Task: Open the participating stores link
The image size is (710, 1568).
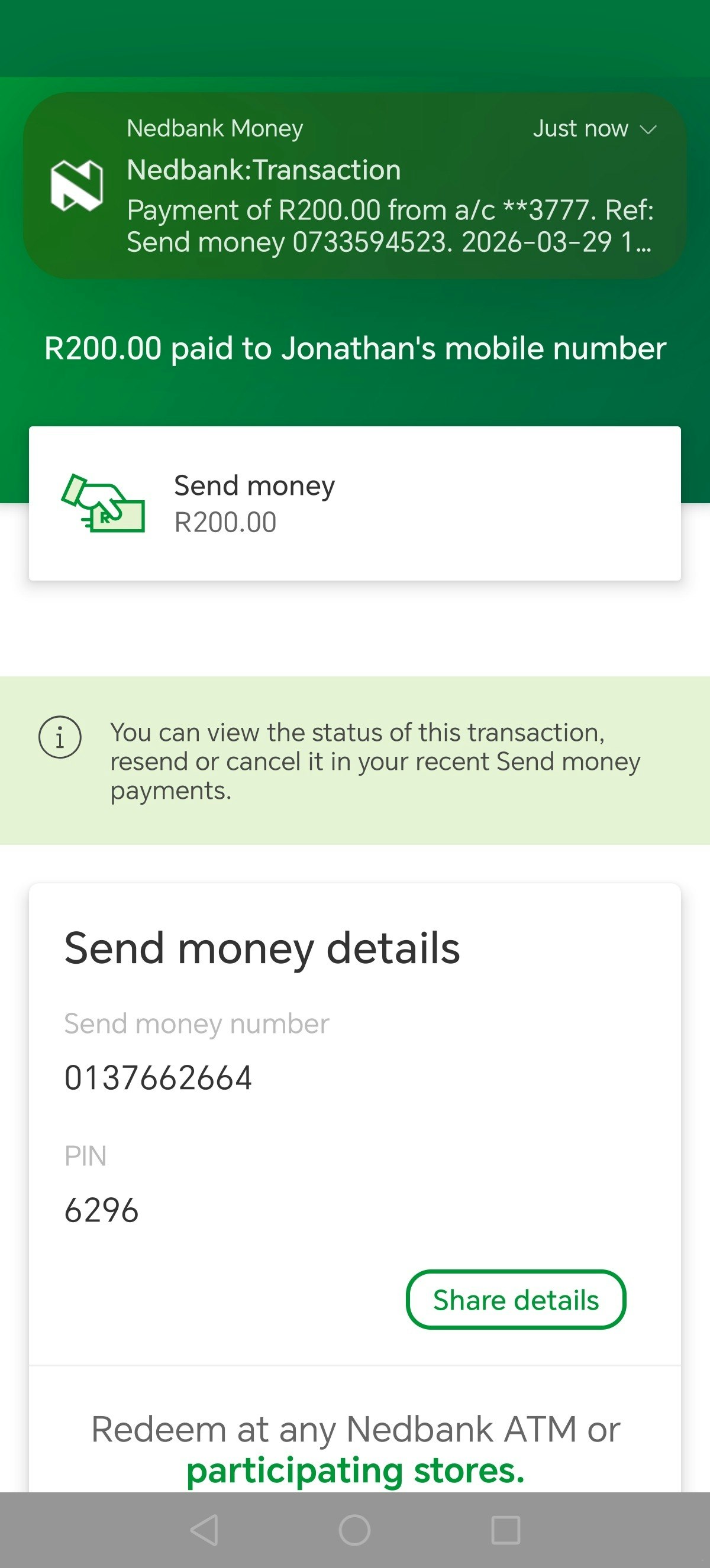Action: [355, 1470]
